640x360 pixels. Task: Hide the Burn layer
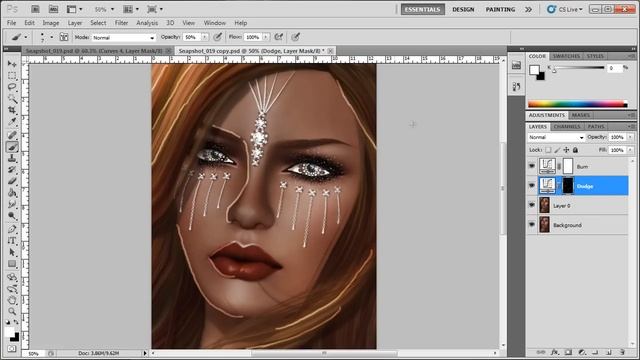click(x=531, y=166)
